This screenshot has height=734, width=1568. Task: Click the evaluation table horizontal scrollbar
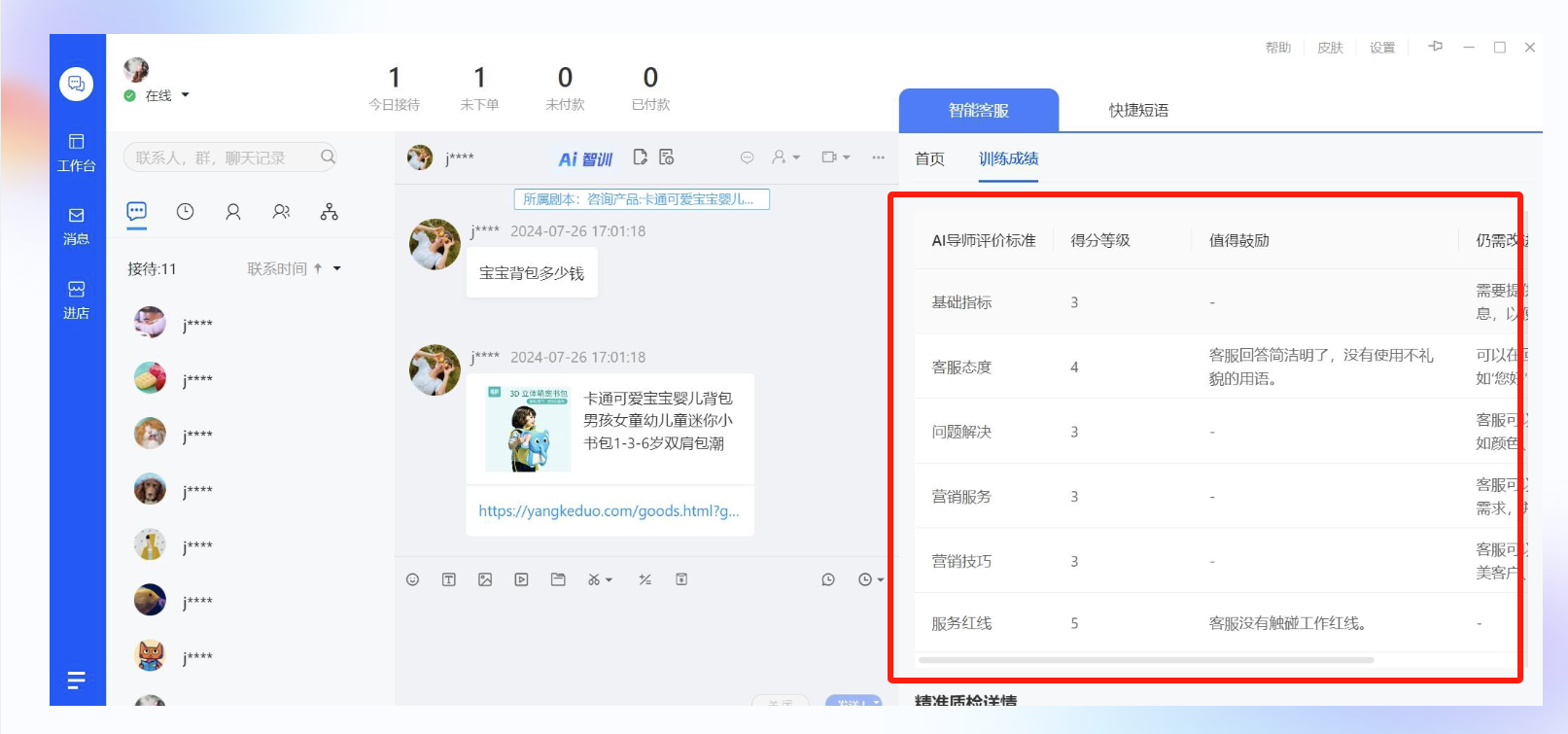1146,660
